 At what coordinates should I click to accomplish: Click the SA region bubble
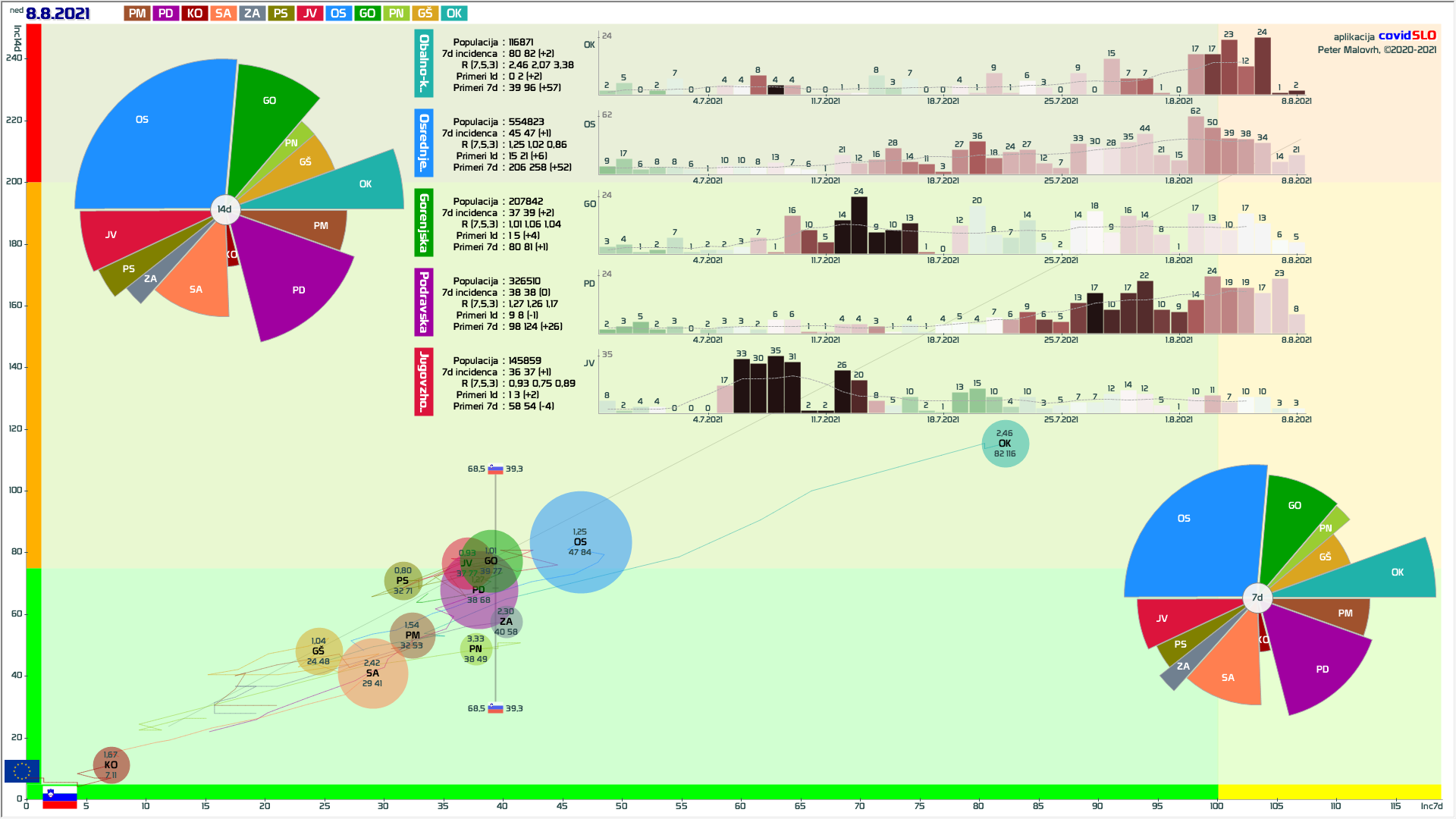coord(372,673)
